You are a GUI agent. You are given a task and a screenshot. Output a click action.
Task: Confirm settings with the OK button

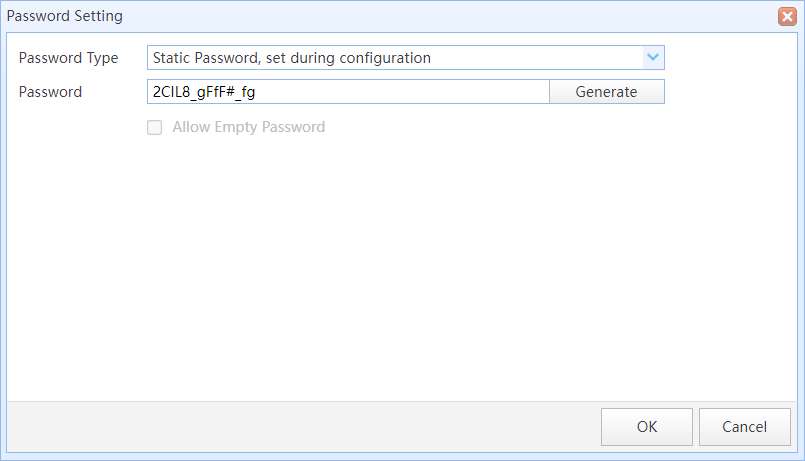[647, 427]
